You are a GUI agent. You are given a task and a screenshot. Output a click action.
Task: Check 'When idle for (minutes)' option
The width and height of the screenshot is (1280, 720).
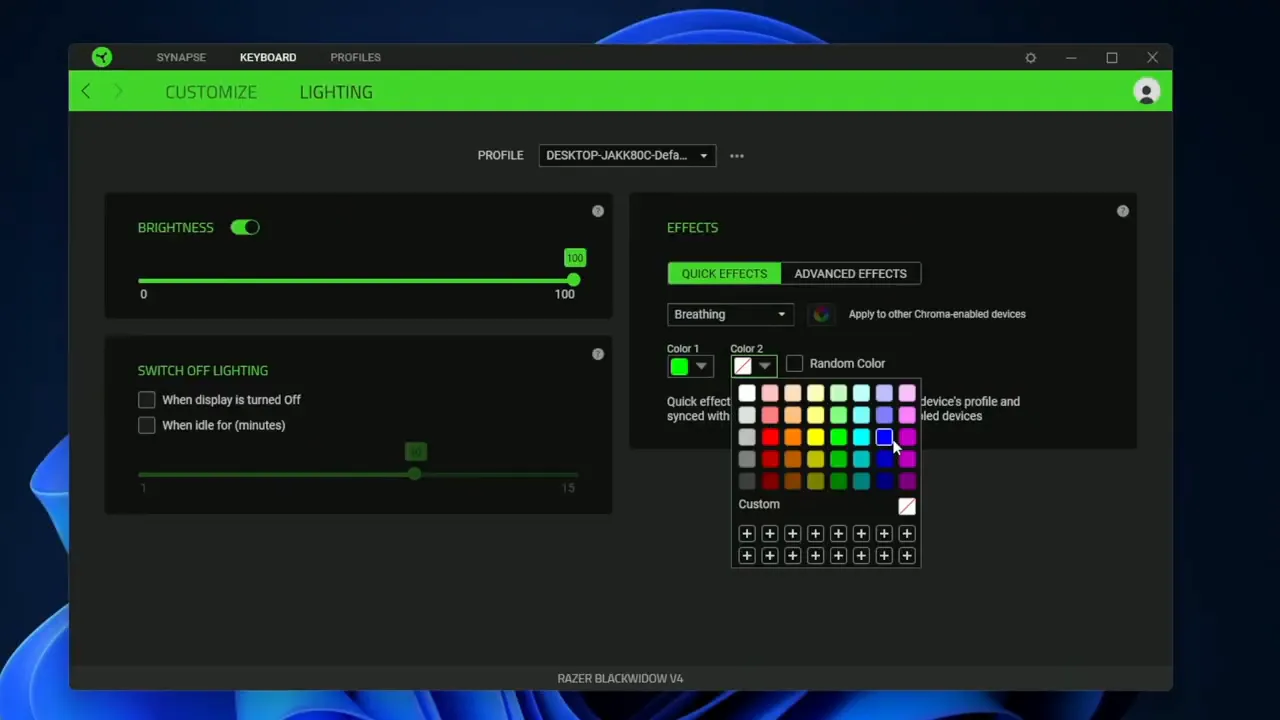coord(147,426)
